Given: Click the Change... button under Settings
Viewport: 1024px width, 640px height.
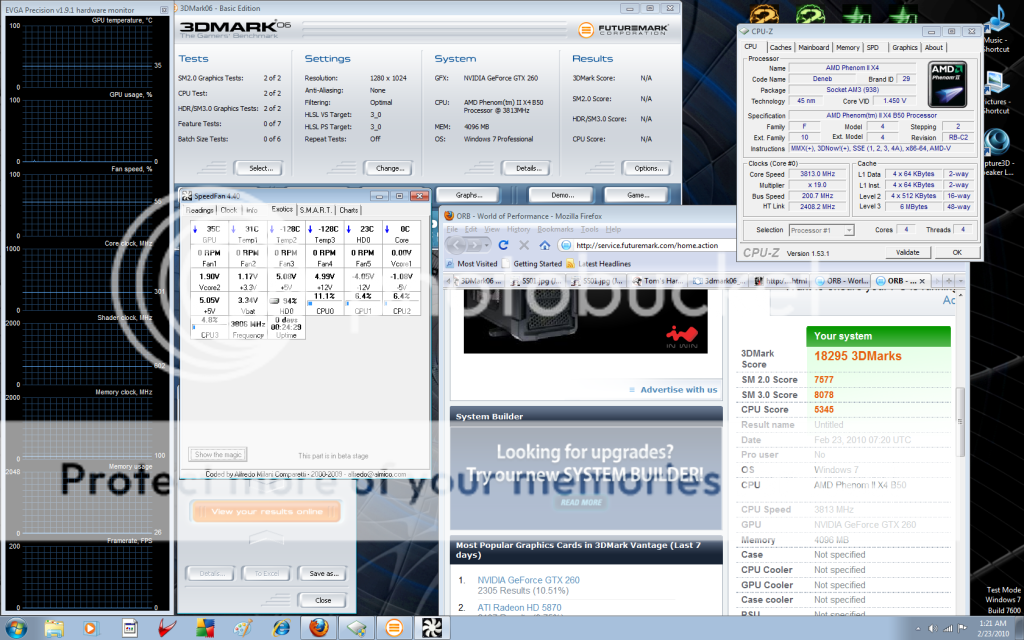Looking at the screenshot, I should (388, 168).
